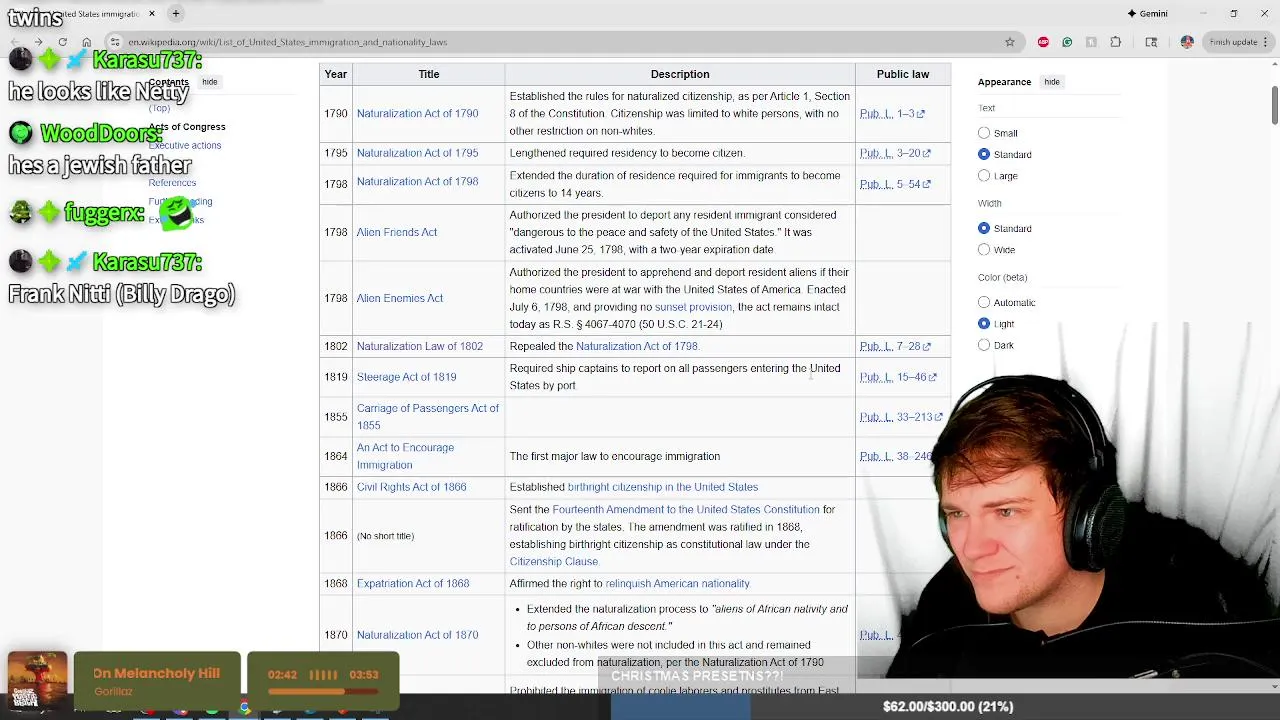
Task: Select Small text size
Action: [984, 133]
